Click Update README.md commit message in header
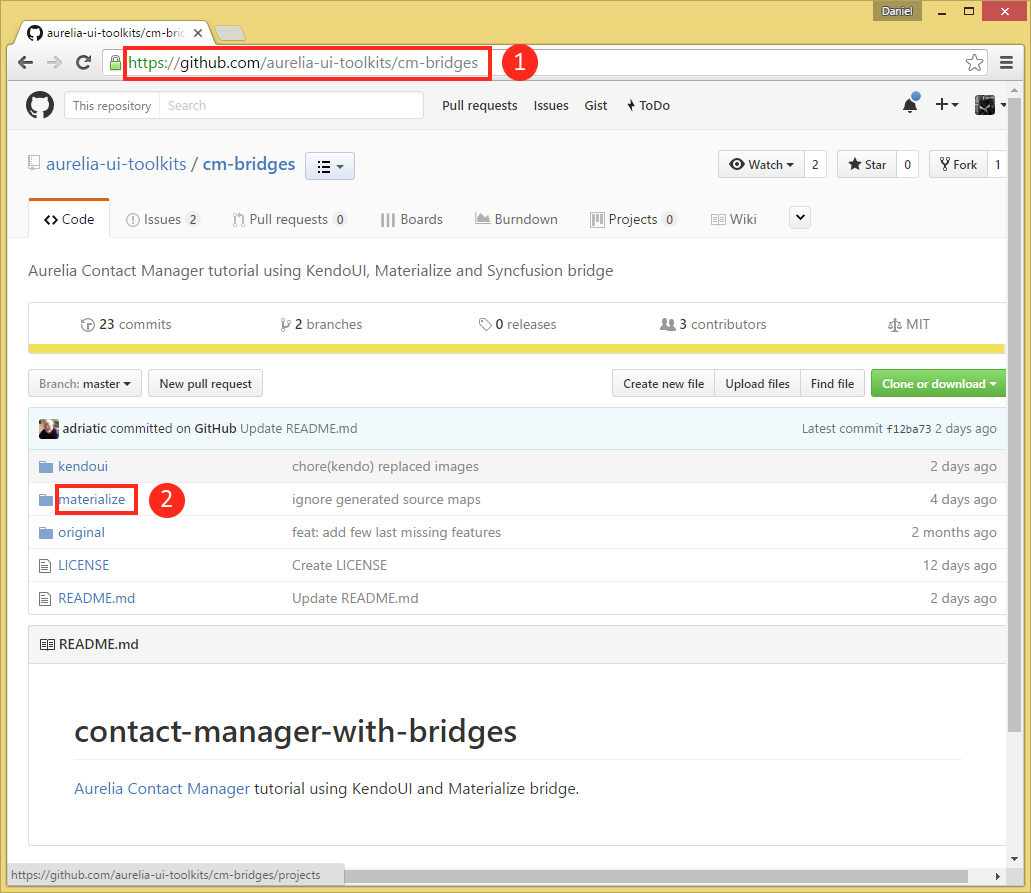 coord(299,429)
